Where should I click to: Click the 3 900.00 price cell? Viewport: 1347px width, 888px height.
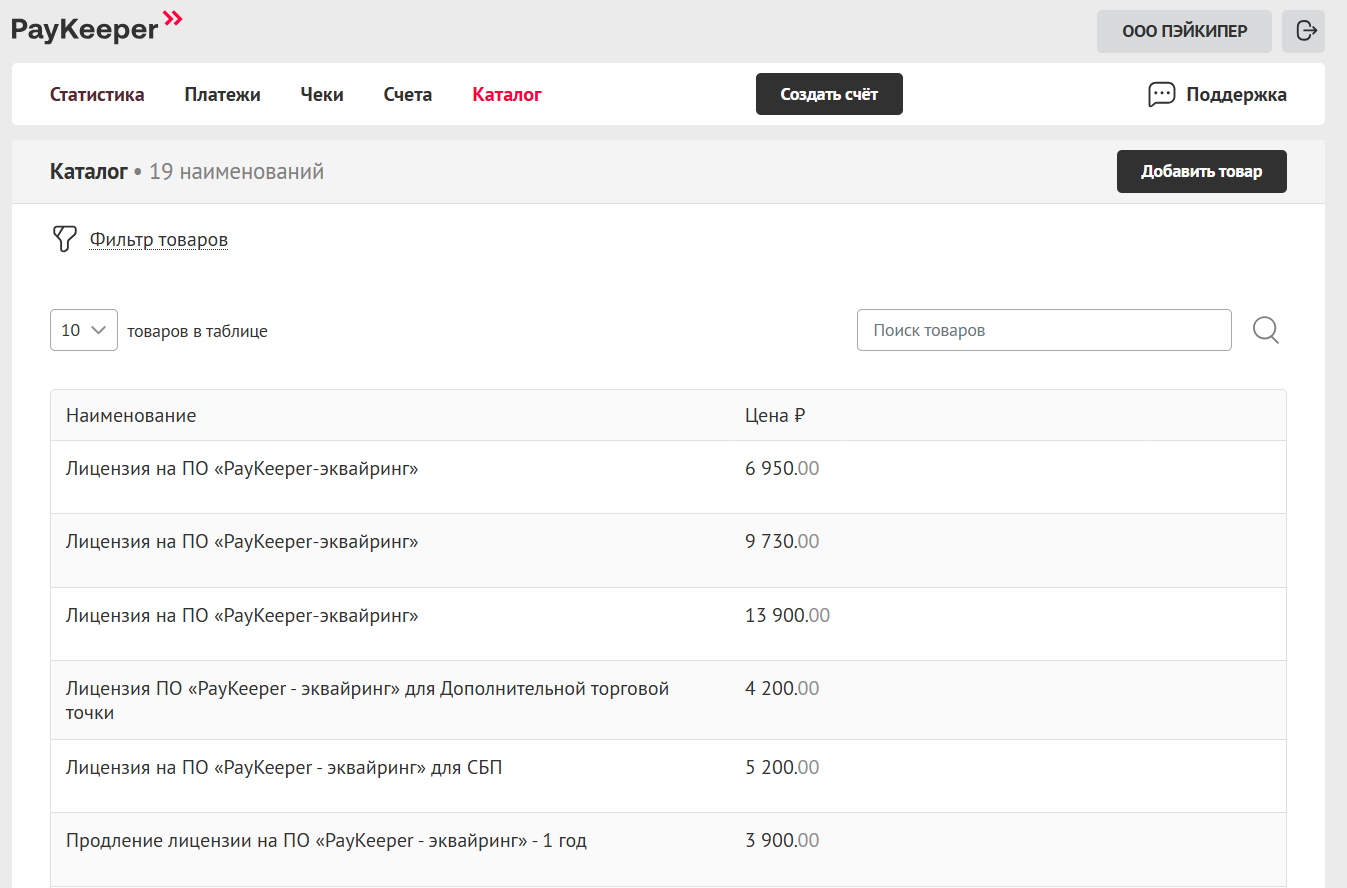tap(782, 841)
